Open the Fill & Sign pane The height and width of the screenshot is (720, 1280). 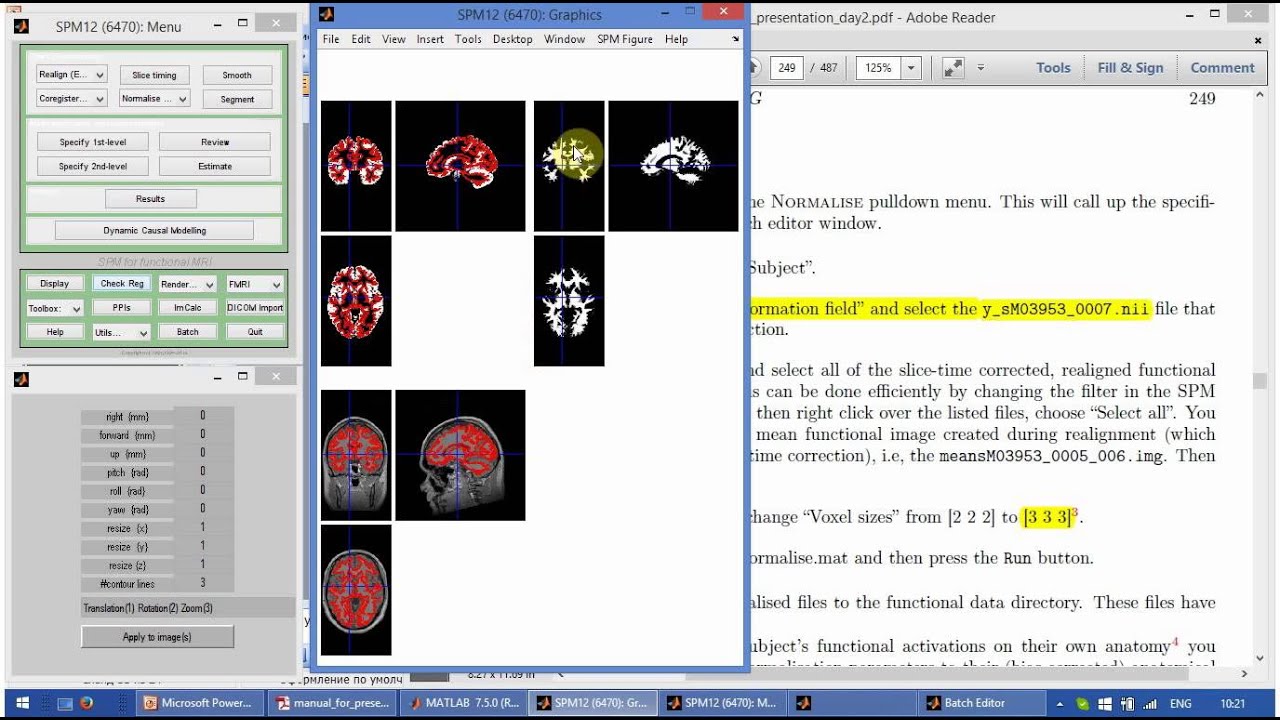click(x=1130, y=68)
